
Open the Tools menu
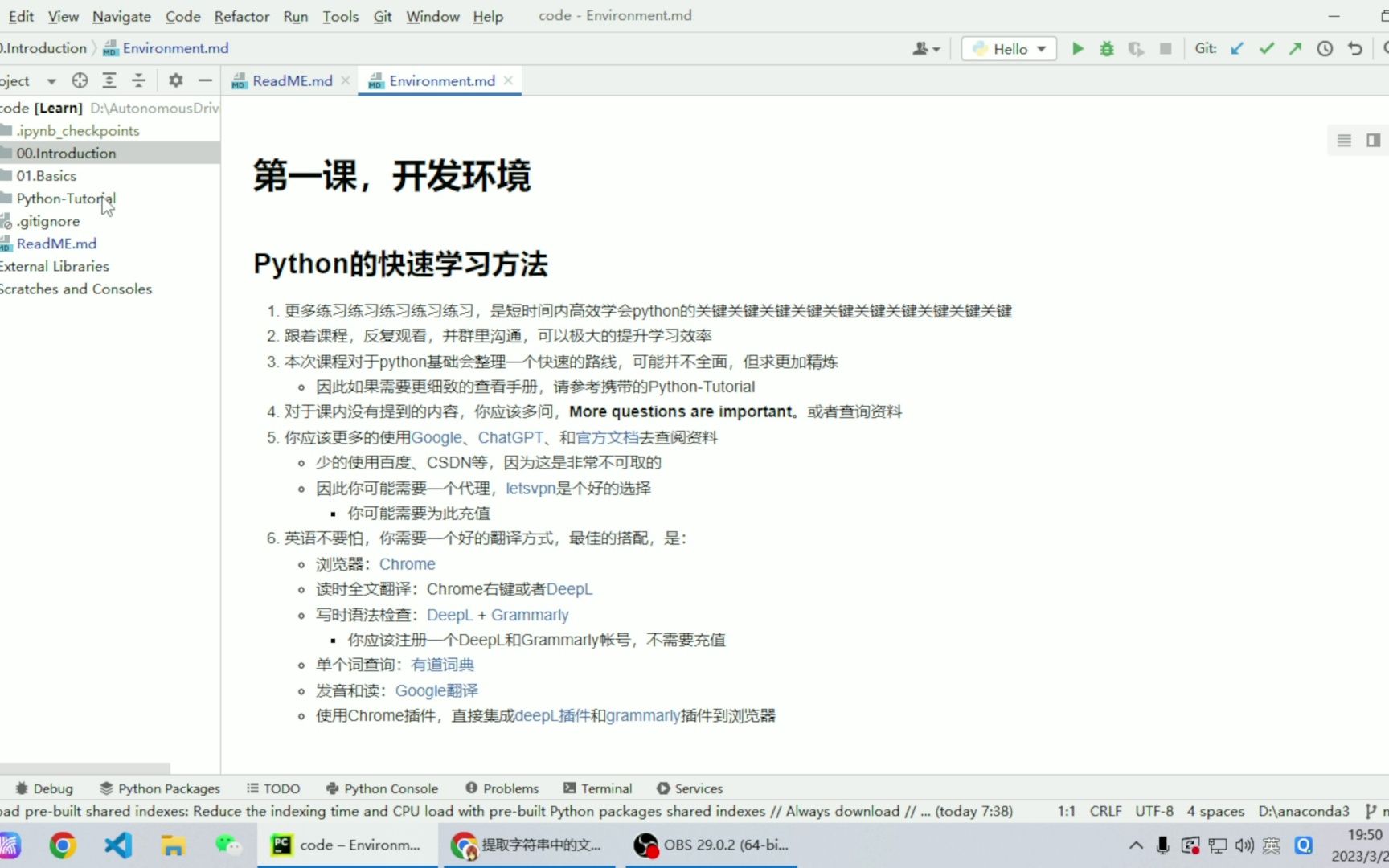click(x=341, y=16)
